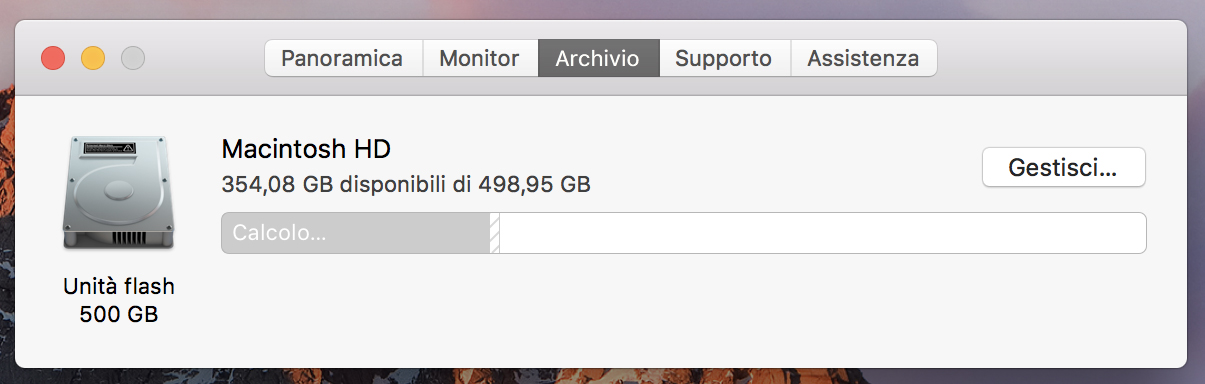Image resolution: width=1205 pixels, height=384 pixels.
Task: Click the empty title bar right of Assistenza
Action: [x=1060, y=58]
